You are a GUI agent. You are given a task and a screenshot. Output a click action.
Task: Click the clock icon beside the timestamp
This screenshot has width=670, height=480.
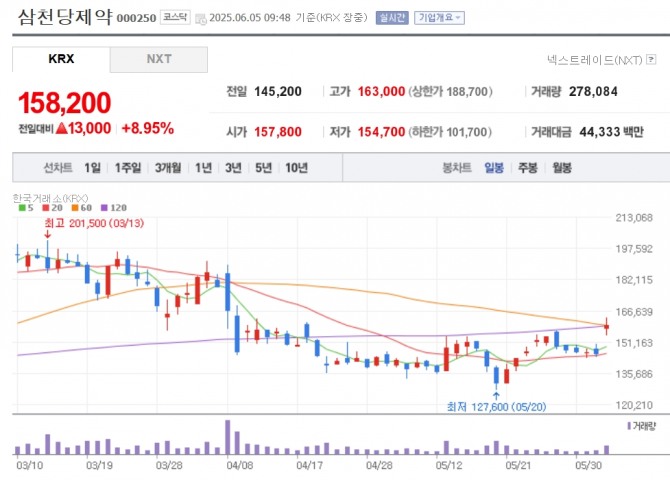(x=200, y=19)
